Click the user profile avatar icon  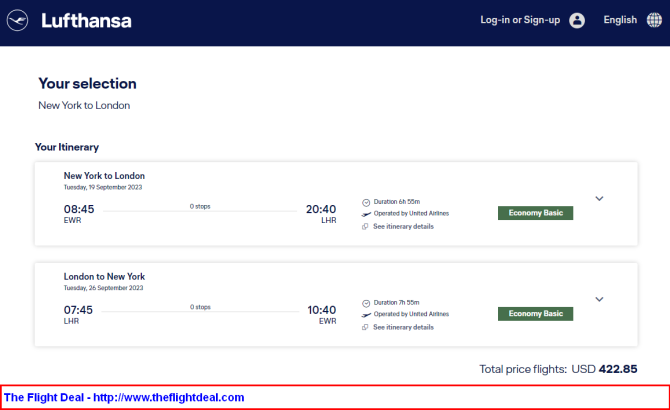(577, 20)
